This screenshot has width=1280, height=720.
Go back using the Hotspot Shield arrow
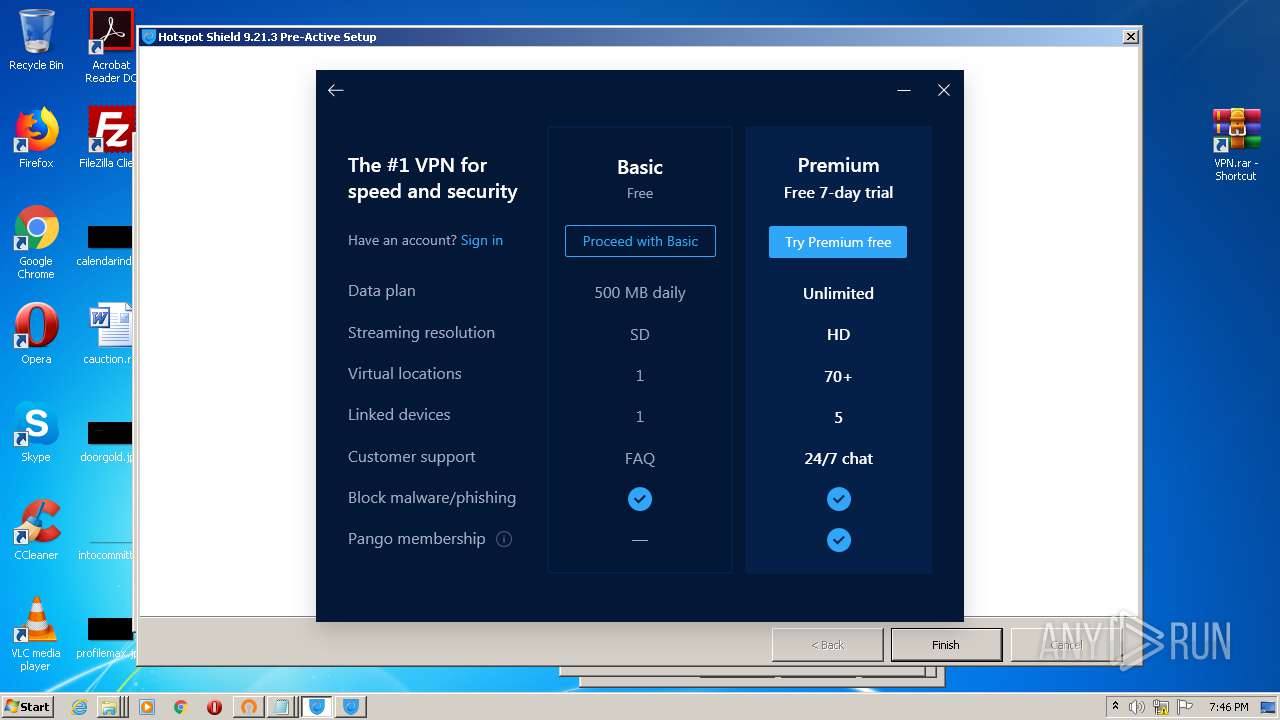tap(336, 90)
